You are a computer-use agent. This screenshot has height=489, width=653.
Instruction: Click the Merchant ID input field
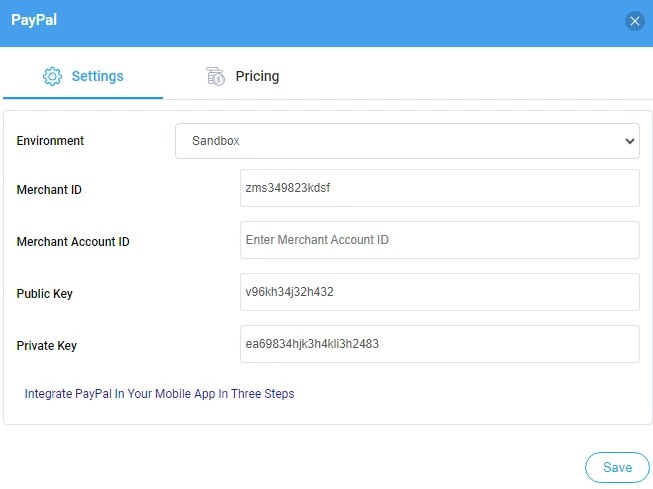point(440,188)
